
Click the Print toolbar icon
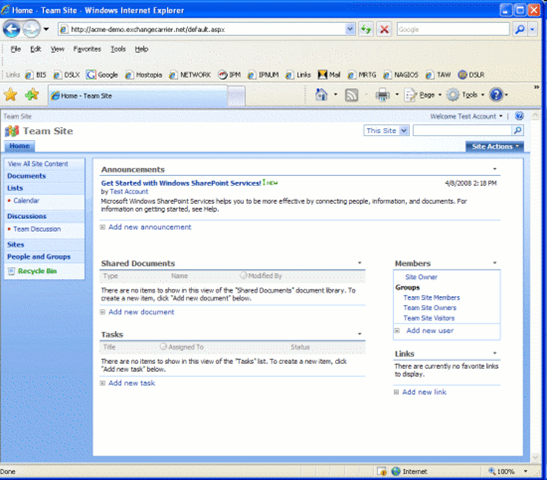click(x=382, y=95)
